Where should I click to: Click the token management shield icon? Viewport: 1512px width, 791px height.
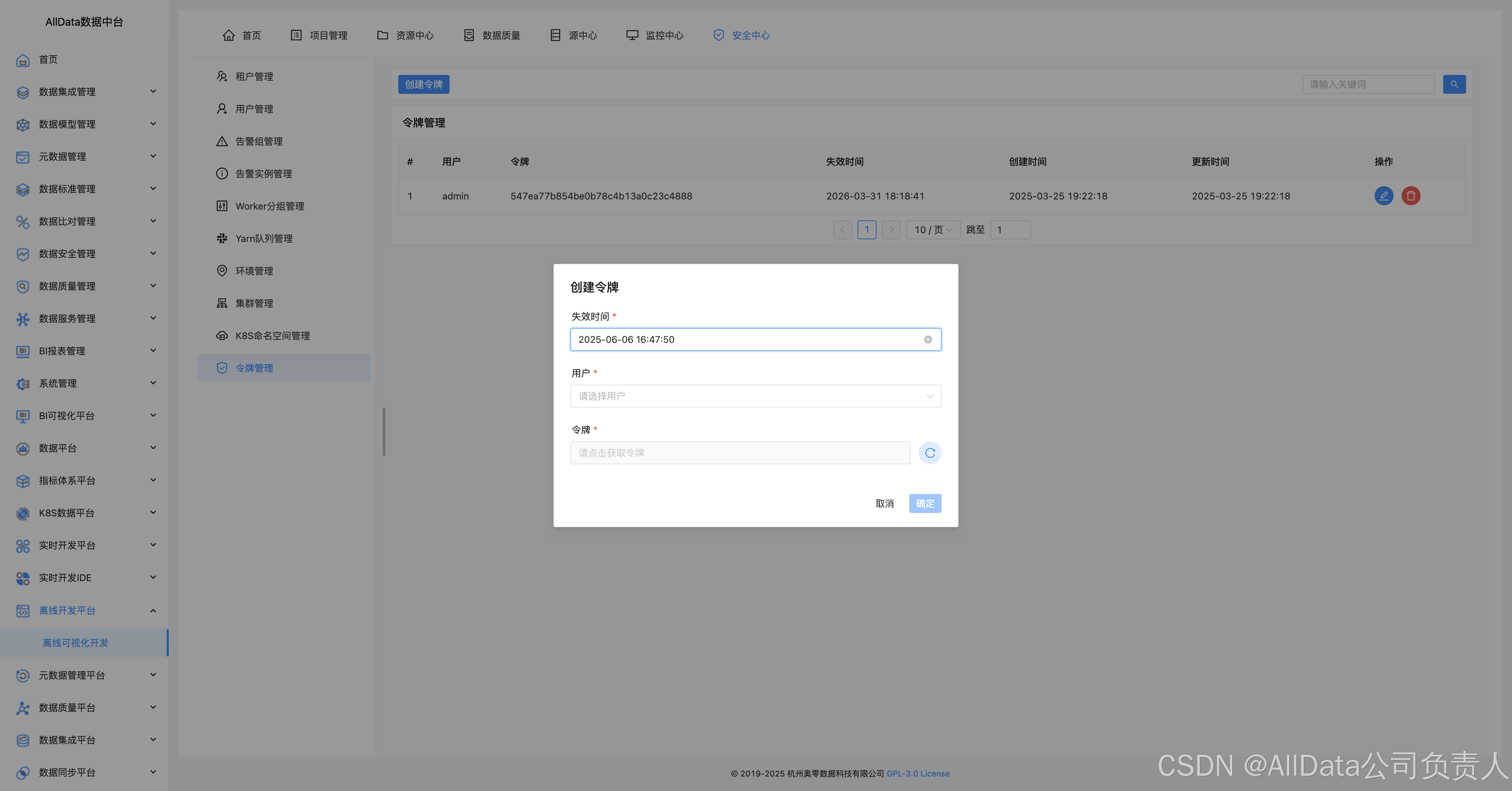[222, 368]
